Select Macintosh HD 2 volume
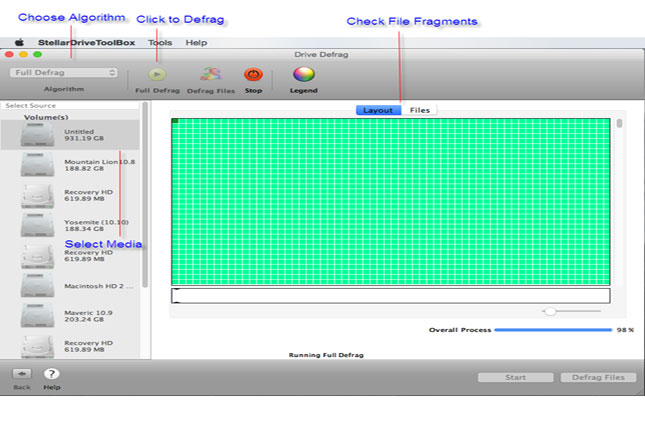This screenshot has width=645, height=421. [70, 286]
